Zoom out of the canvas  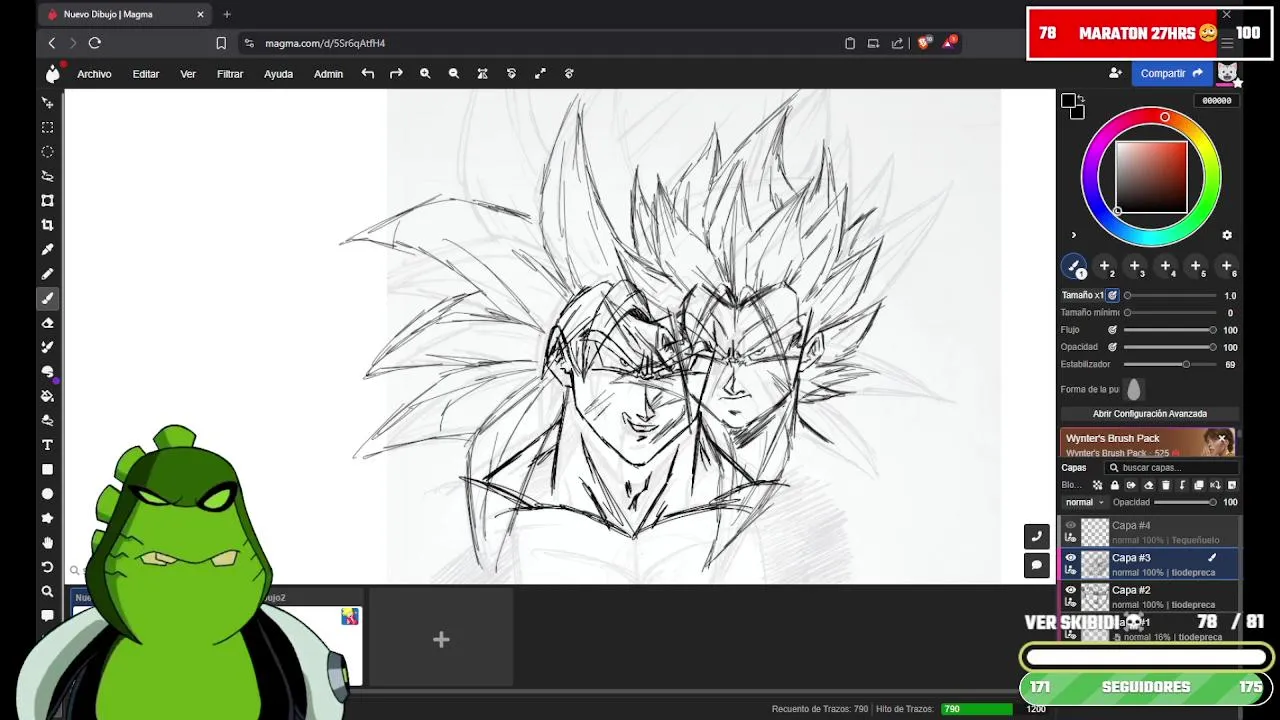click(x=454, y=73)
